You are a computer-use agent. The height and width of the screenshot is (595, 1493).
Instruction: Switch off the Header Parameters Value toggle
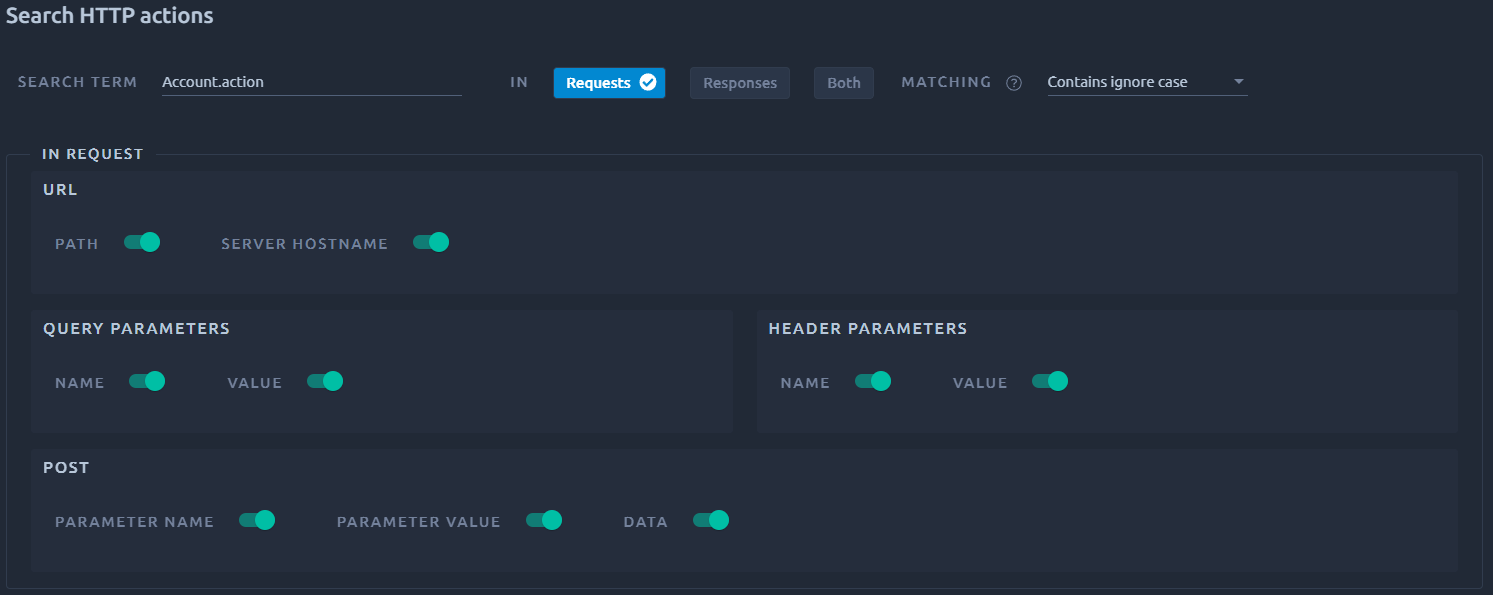[1050, 381]
